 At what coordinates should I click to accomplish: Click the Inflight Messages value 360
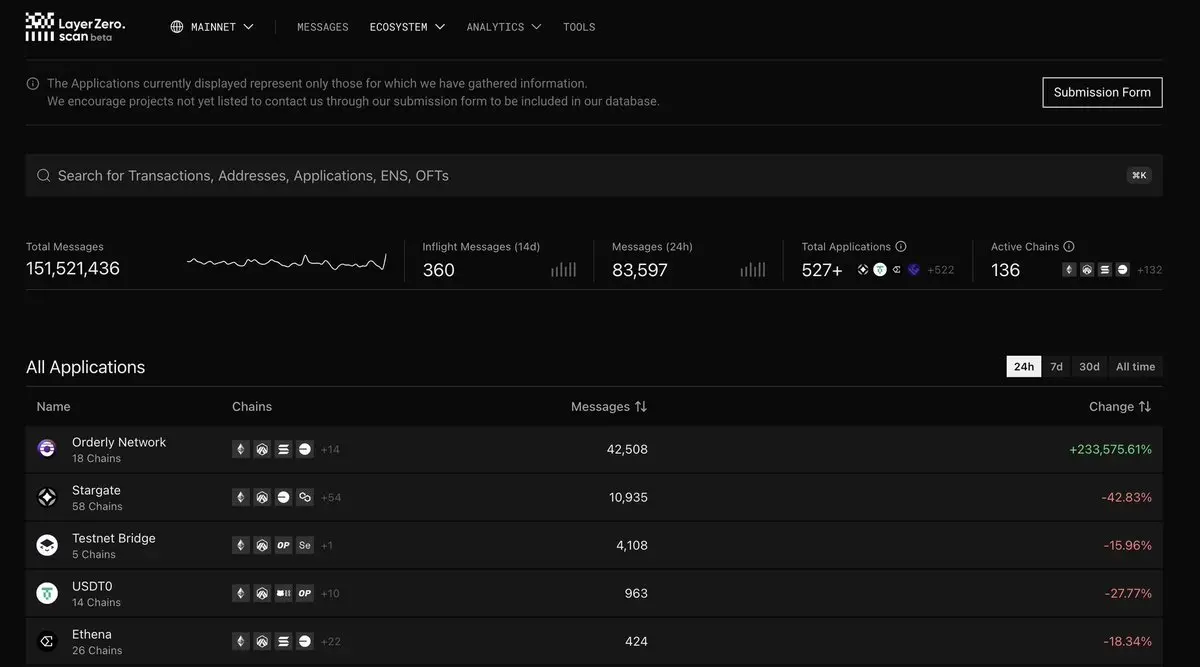click(439, 270)
